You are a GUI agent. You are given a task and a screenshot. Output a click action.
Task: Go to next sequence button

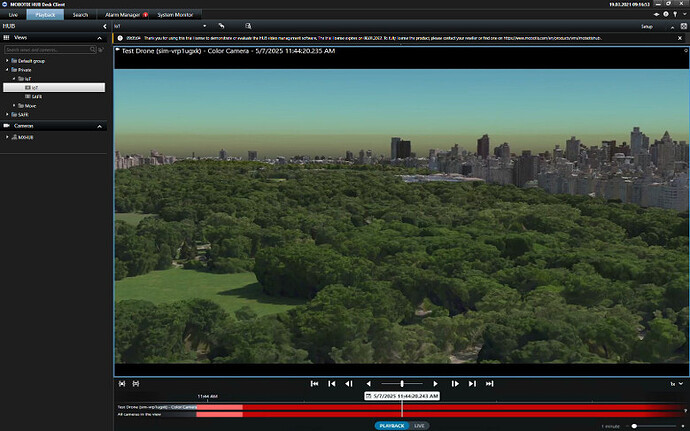point(472,384)
